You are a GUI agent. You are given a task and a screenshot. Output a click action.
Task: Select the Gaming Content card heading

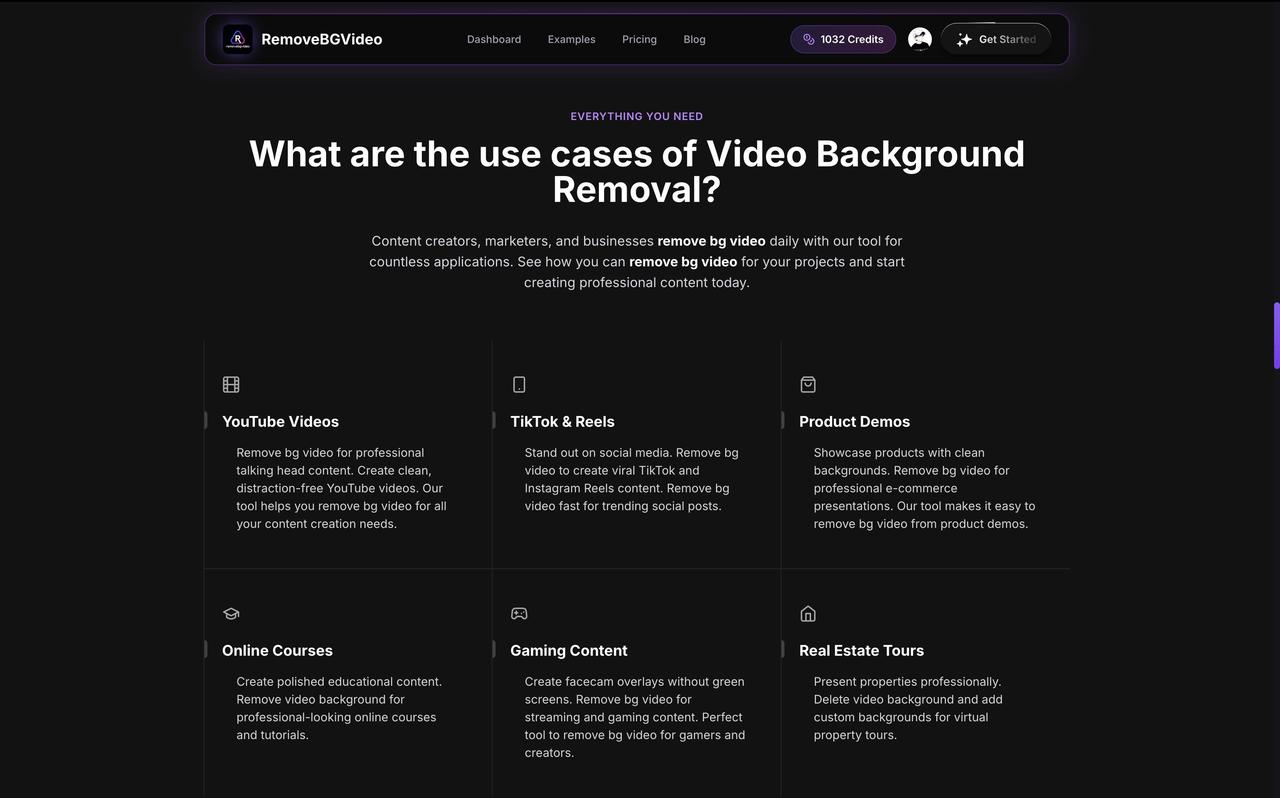(x=568, y=650)
